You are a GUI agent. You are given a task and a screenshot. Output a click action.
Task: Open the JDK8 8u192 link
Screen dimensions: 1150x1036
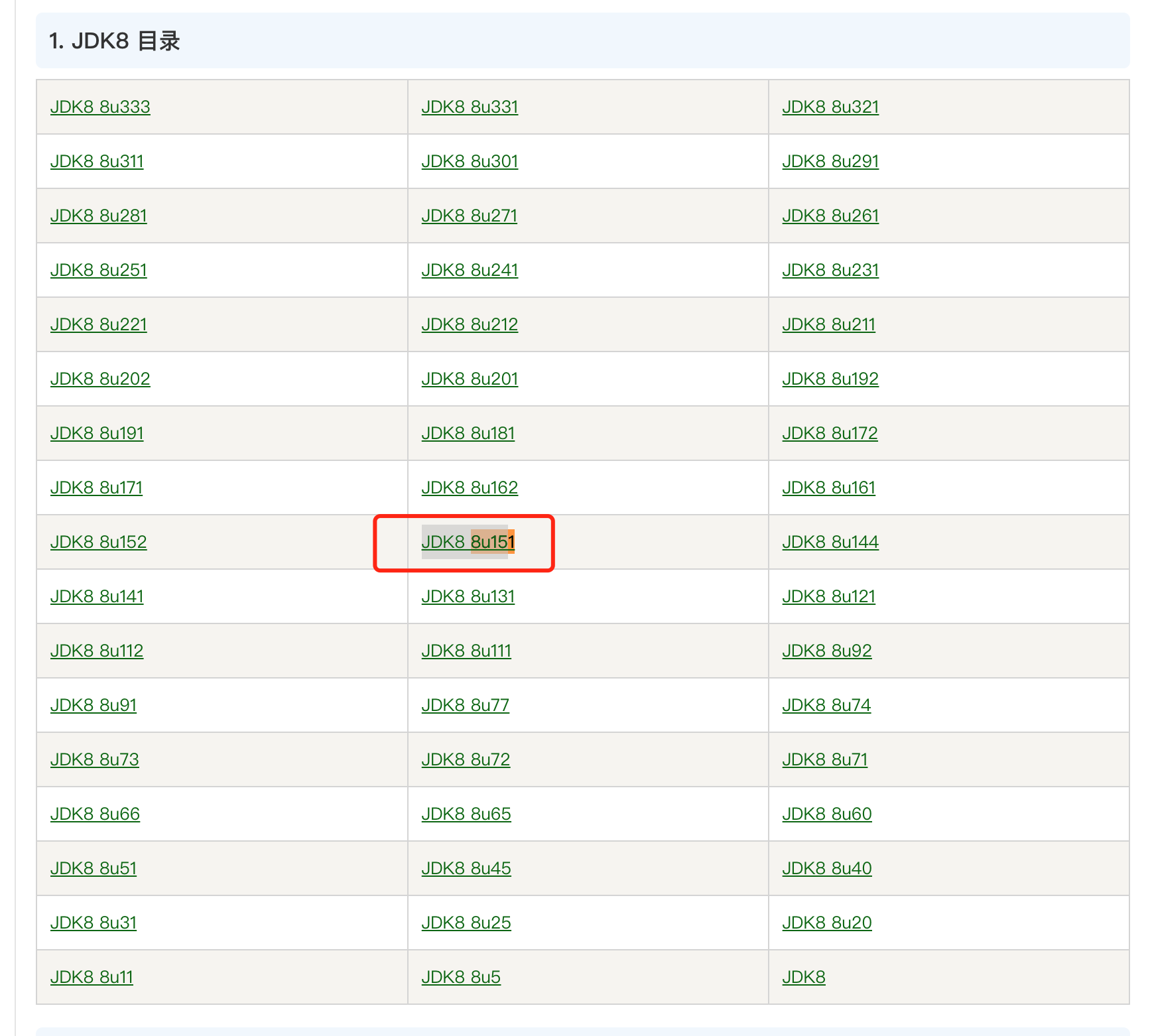(830, 379)
